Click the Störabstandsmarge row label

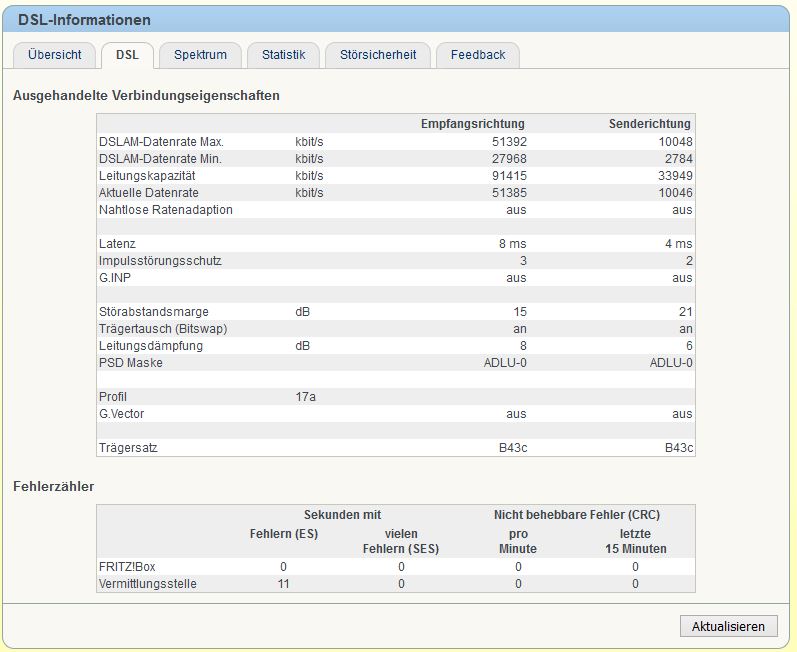[154, 312]
